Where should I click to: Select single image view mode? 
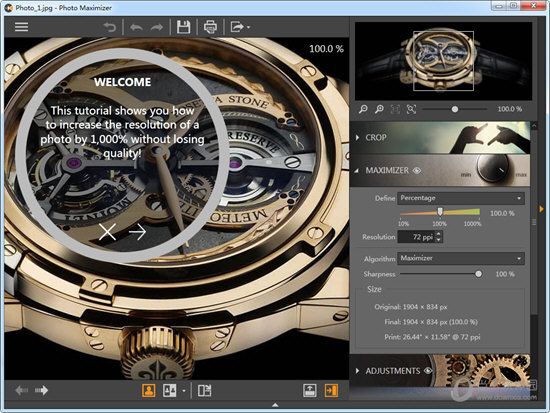click(x=149, y=390)
